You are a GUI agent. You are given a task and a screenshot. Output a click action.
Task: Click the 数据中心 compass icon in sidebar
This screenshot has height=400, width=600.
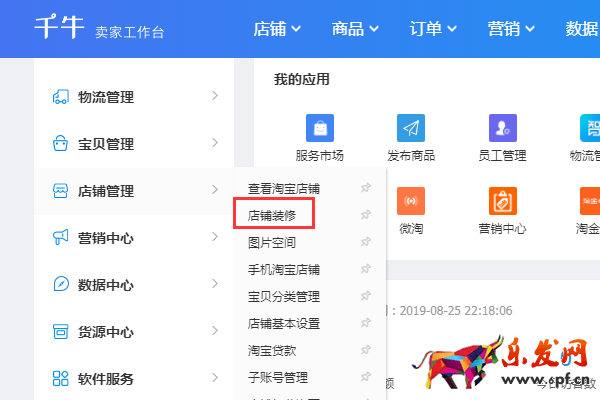pyautogui.click(x=60, y=284)
